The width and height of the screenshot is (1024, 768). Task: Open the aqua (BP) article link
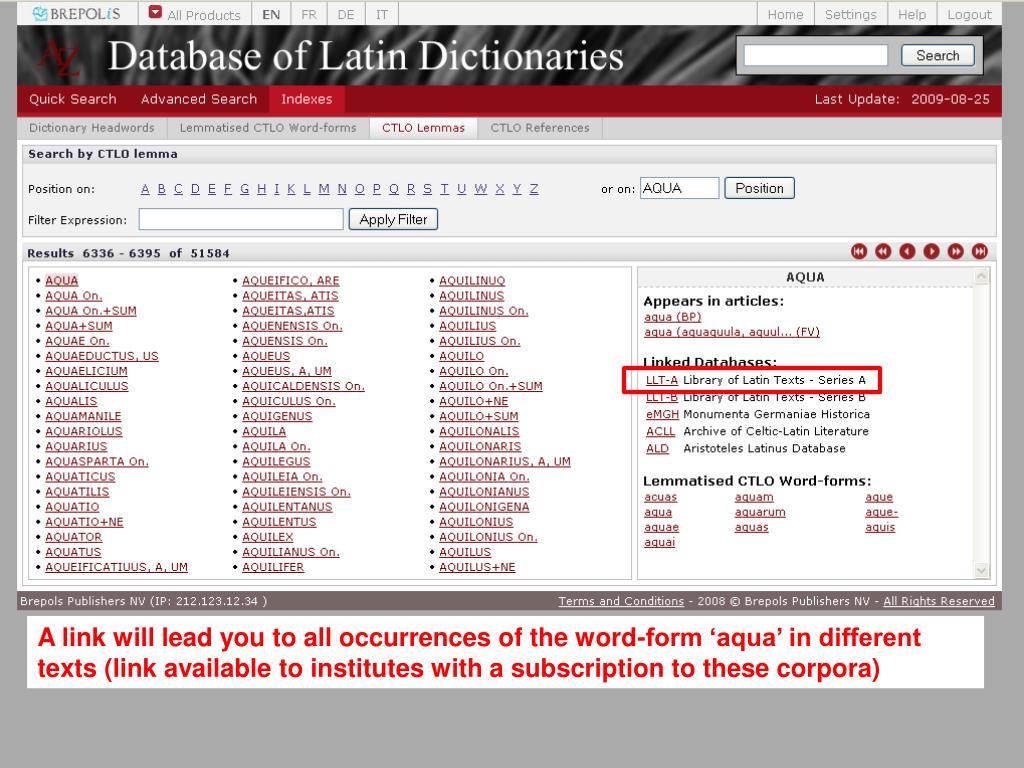pyautogui.click(x=673, y=317)
